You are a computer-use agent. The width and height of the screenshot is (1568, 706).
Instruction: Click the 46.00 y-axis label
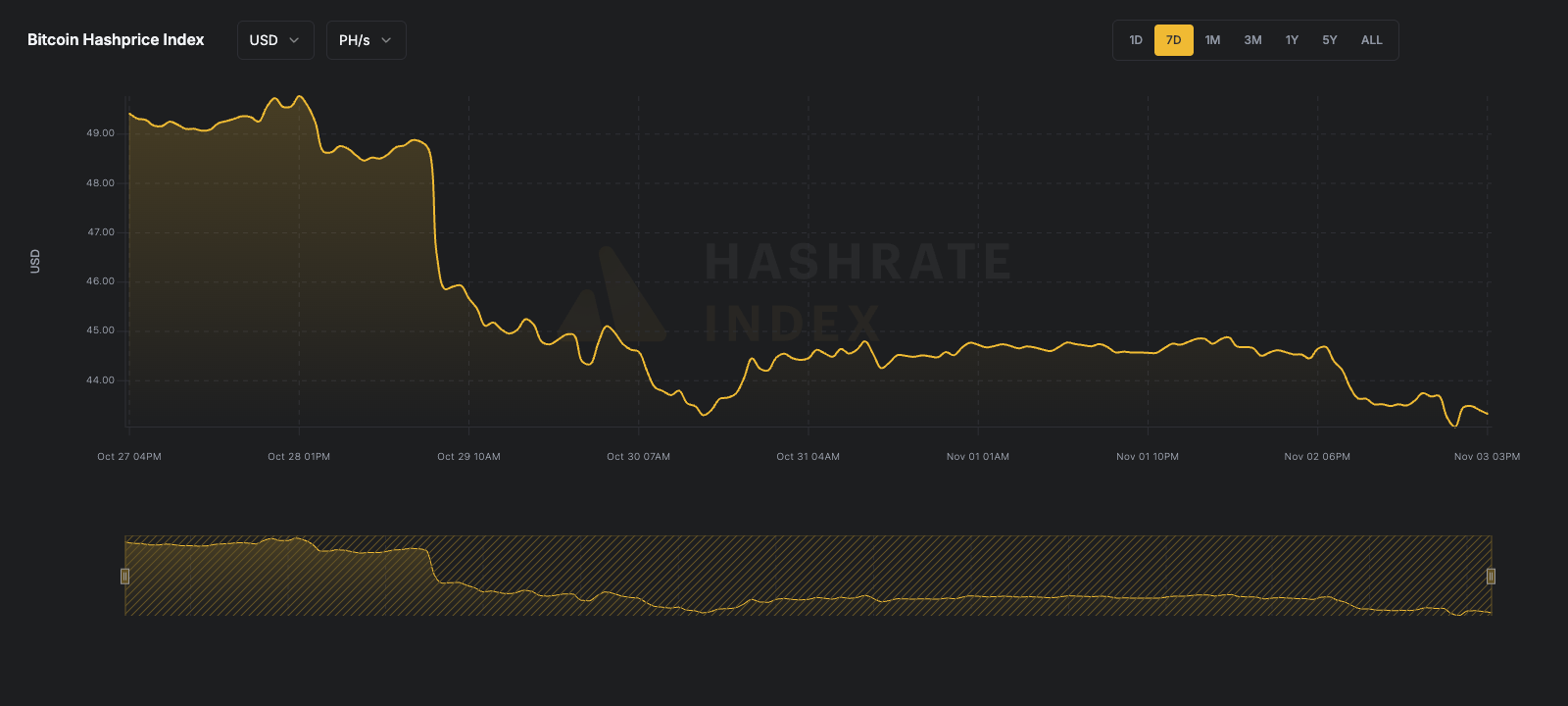pyautogui.click(x=101, y=281)
